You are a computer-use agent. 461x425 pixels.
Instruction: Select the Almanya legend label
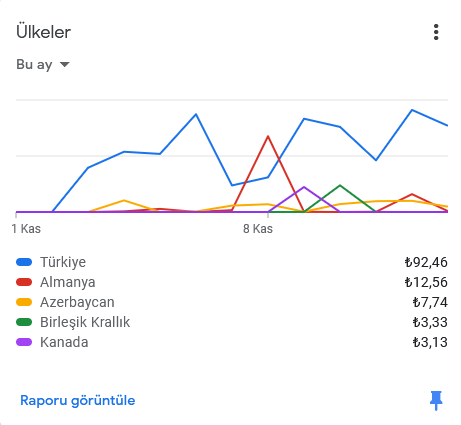pyautogui.click(x=68, y=282)
